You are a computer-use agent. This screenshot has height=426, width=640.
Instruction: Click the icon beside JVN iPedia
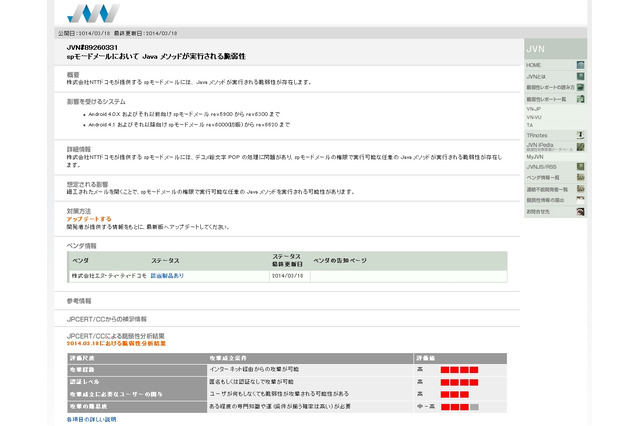point(580,146)
